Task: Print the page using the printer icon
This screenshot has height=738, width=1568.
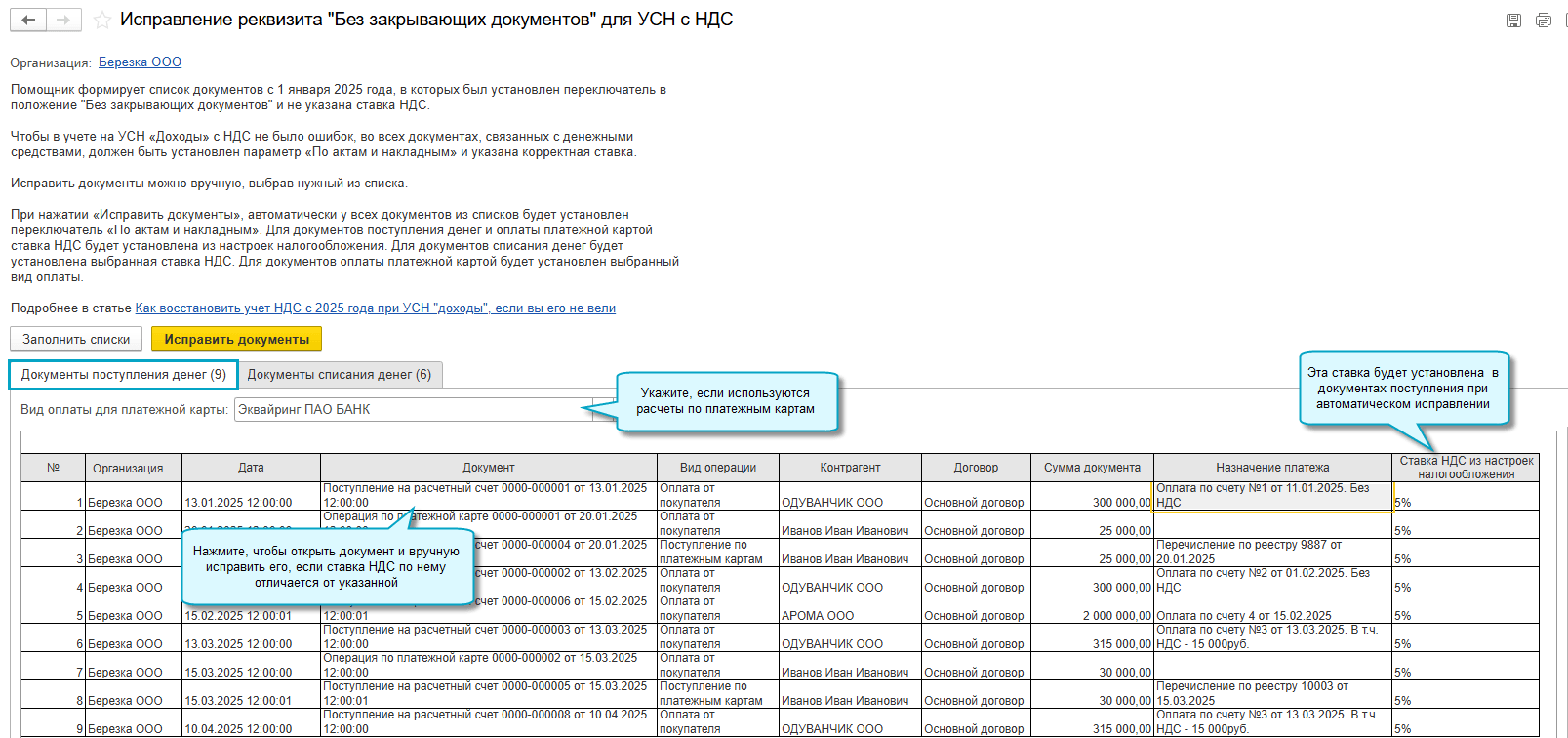Action: pyautogui.click(x=1543, y=20)
